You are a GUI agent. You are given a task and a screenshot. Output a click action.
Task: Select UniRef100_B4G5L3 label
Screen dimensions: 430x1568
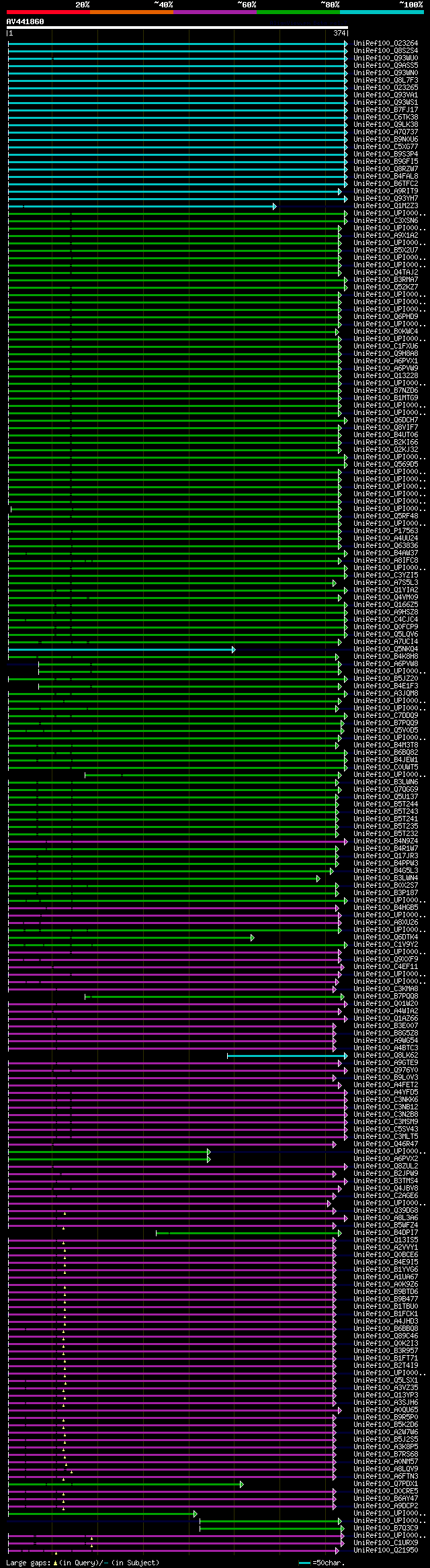(x=386, y=870)
